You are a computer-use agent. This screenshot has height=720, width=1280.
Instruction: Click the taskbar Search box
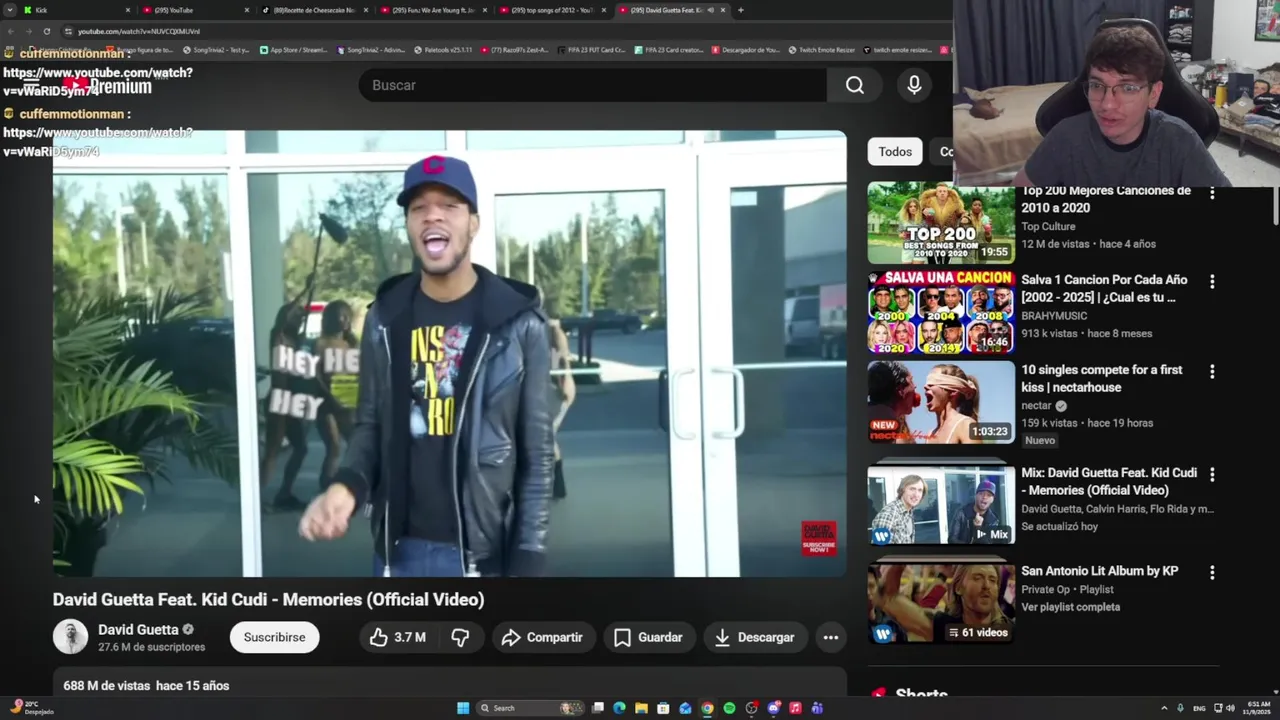[530, 708]
